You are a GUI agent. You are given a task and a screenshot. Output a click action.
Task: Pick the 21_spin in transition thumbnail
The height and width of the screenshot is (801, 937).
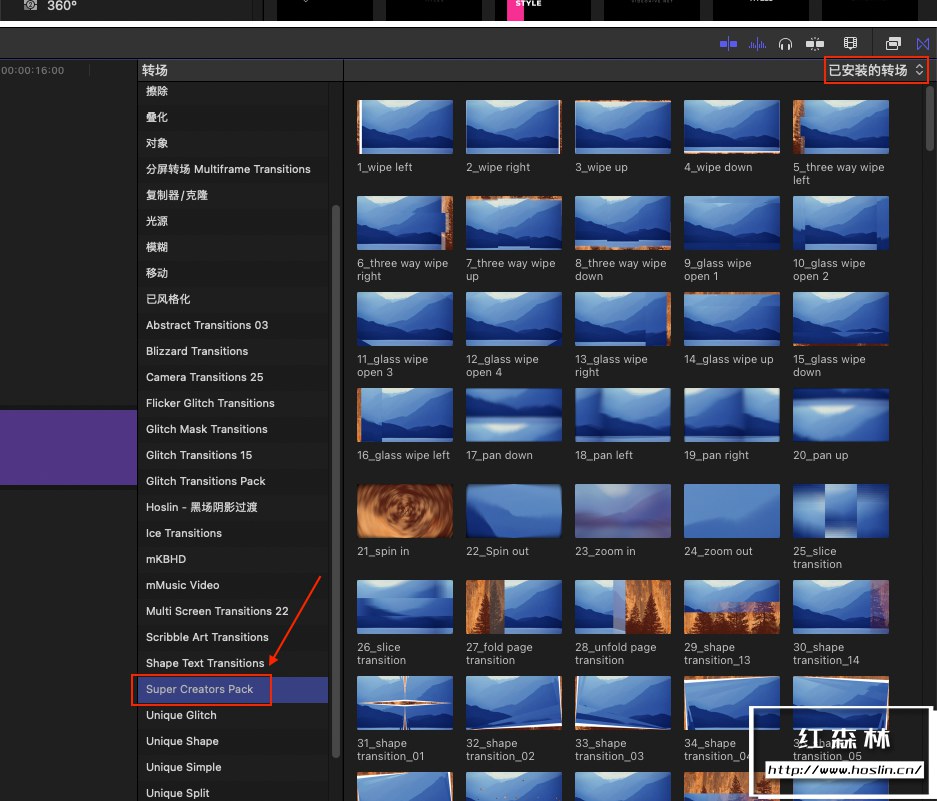coord(405,511)
